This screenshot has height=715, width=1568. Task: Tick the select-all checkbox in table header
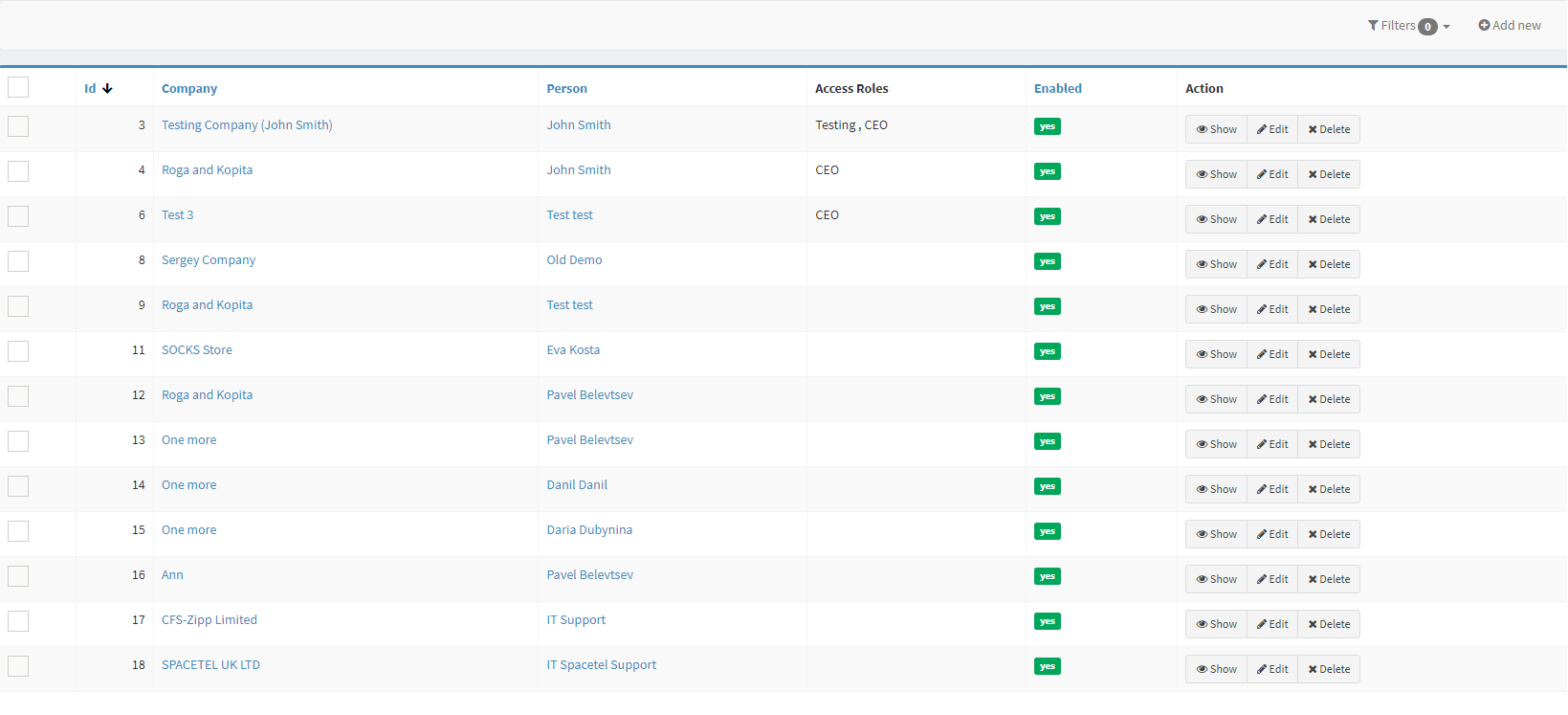tap(18, 87)
